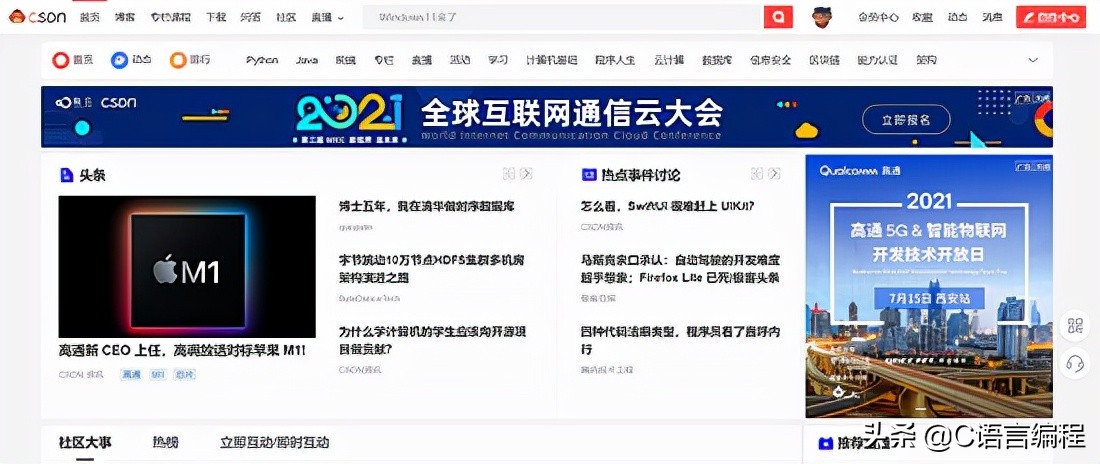Select the 云计算 category

(669, 60)
